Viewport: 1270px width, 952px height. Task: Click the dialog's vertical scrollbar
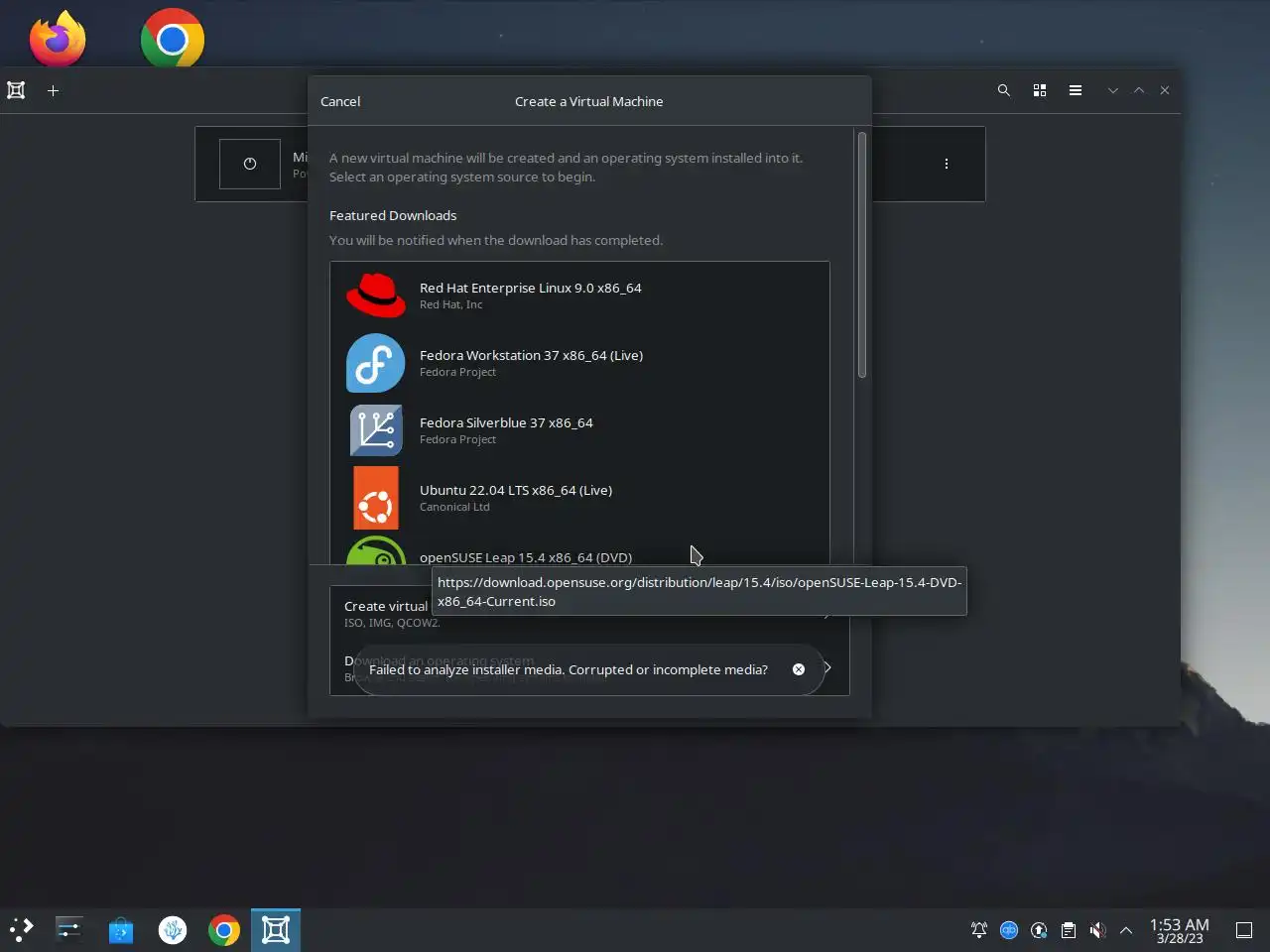click(x=862, y=255)
